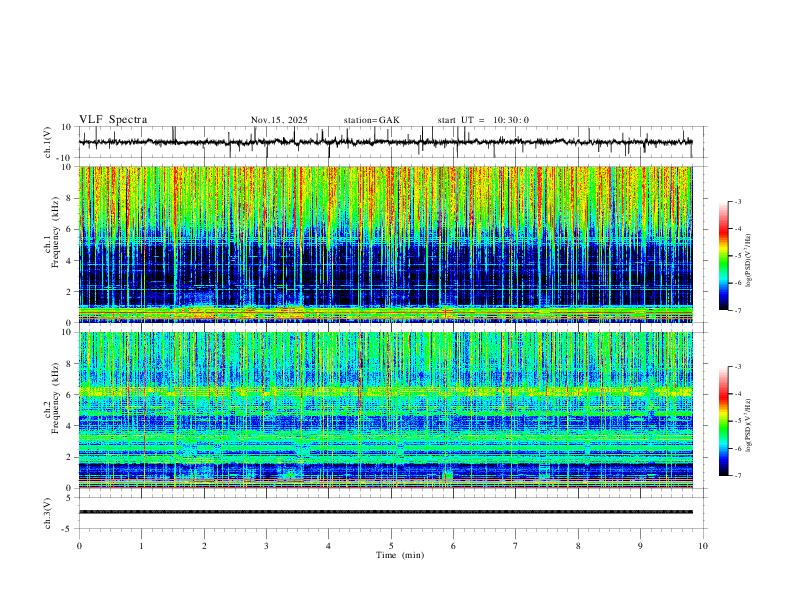Click the time axis tick label '10'
792x612 pixels.
coord(703,546)
